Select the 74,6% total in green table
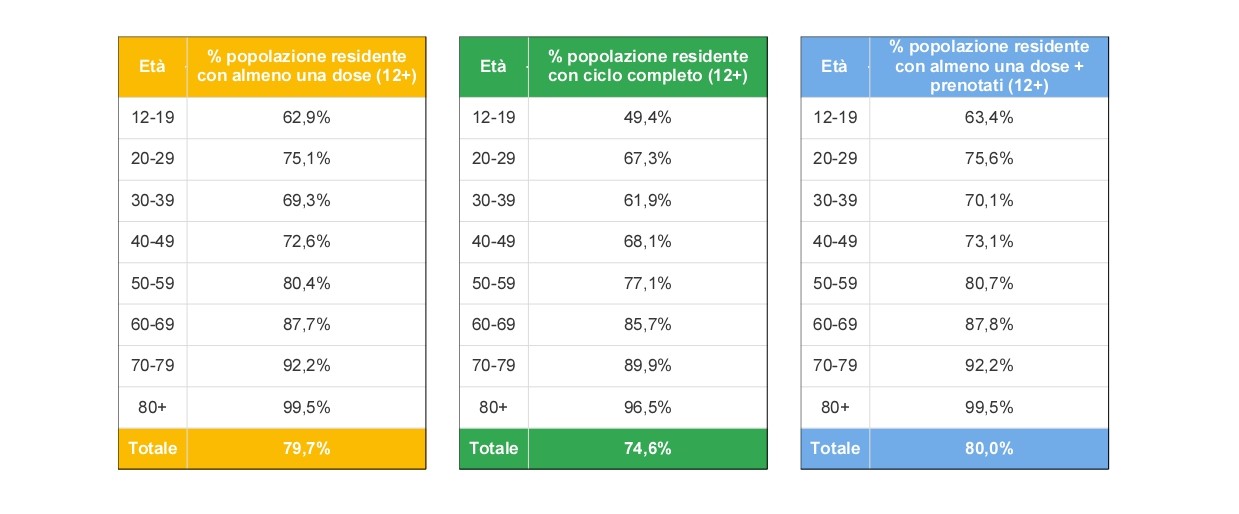The width and height of the screenshot is (1239, 514). pyautogui.click(x=647, y=448)
